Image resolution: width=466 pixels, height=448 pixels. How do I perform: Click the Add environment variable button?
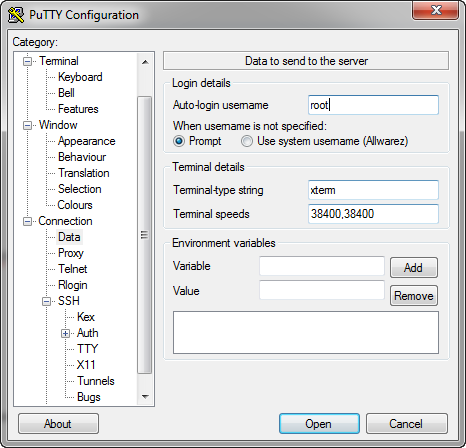[414, 267]
